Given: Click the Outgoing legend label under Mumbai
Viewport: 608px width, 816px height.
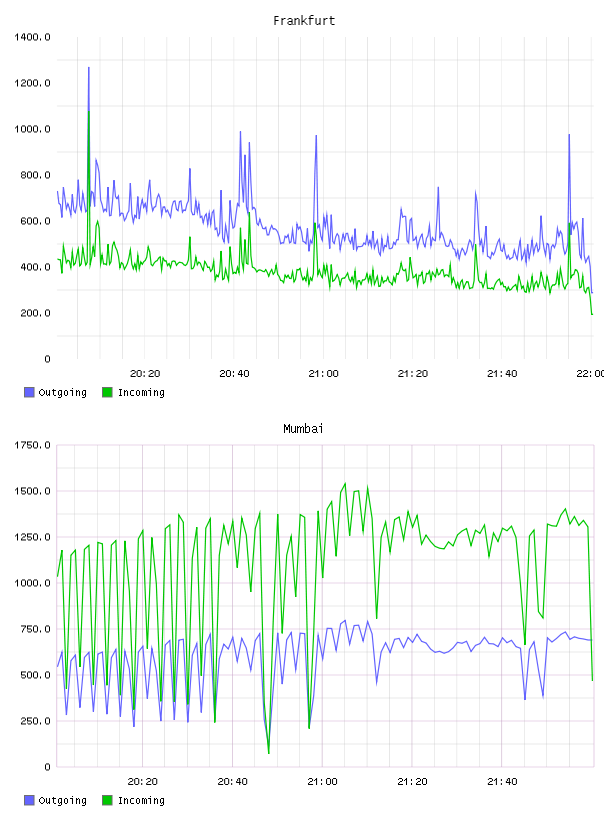Looking at the screenshot, I should tap(62, 801).
